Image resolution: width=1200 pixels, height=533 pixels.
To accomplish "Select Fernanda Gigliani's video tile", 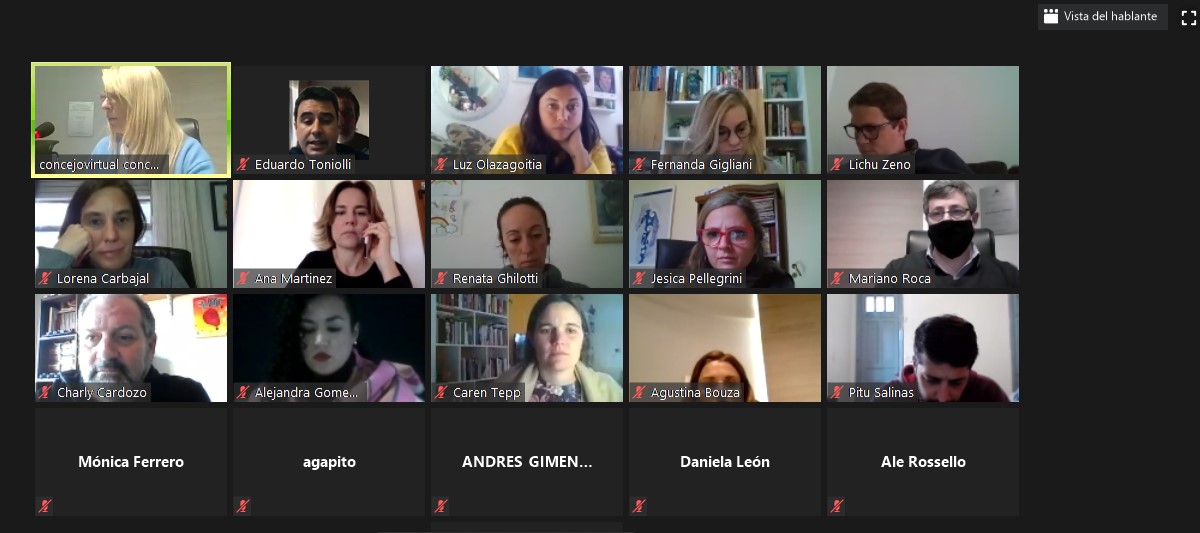I will (x=725, y=120).
